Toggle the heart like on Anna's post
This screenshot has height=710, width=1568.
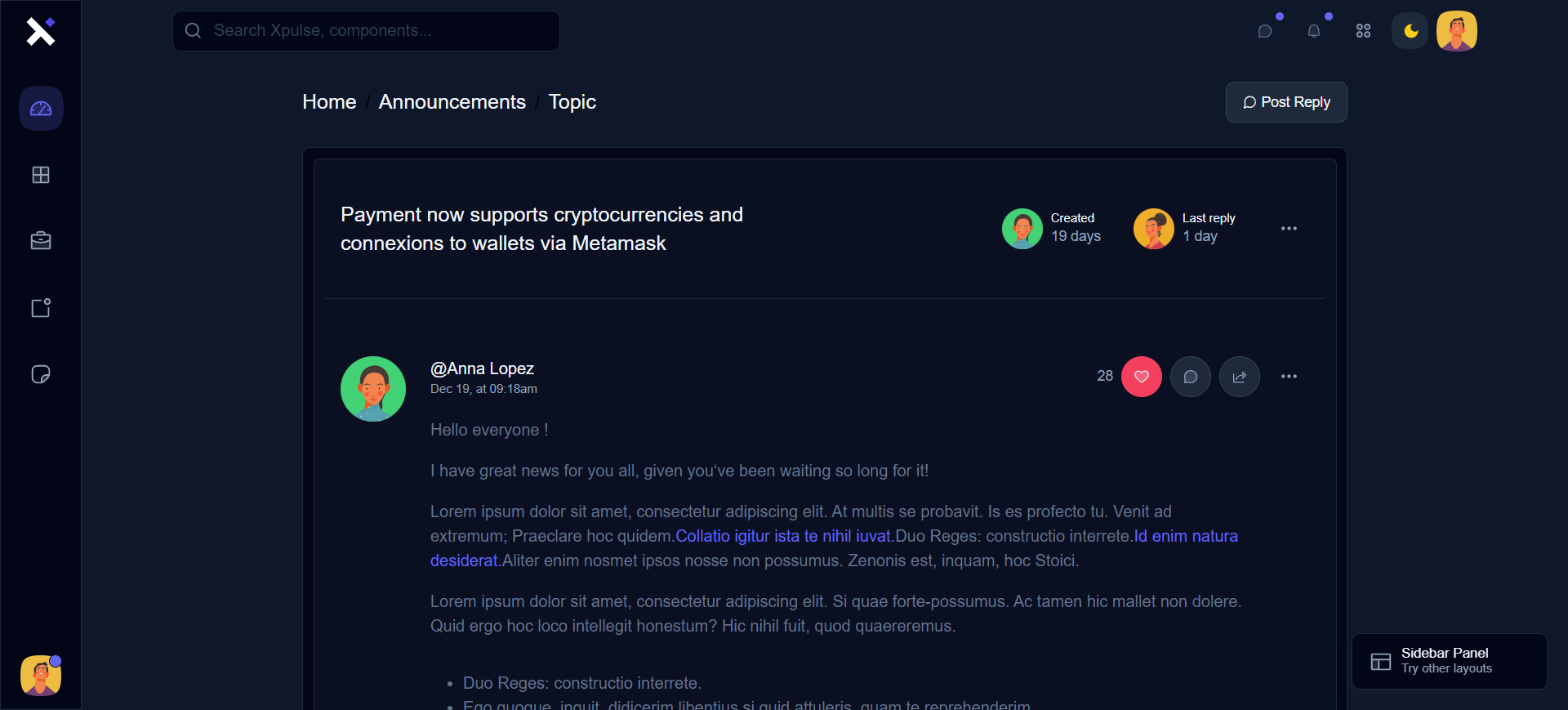click(1141, 377)
